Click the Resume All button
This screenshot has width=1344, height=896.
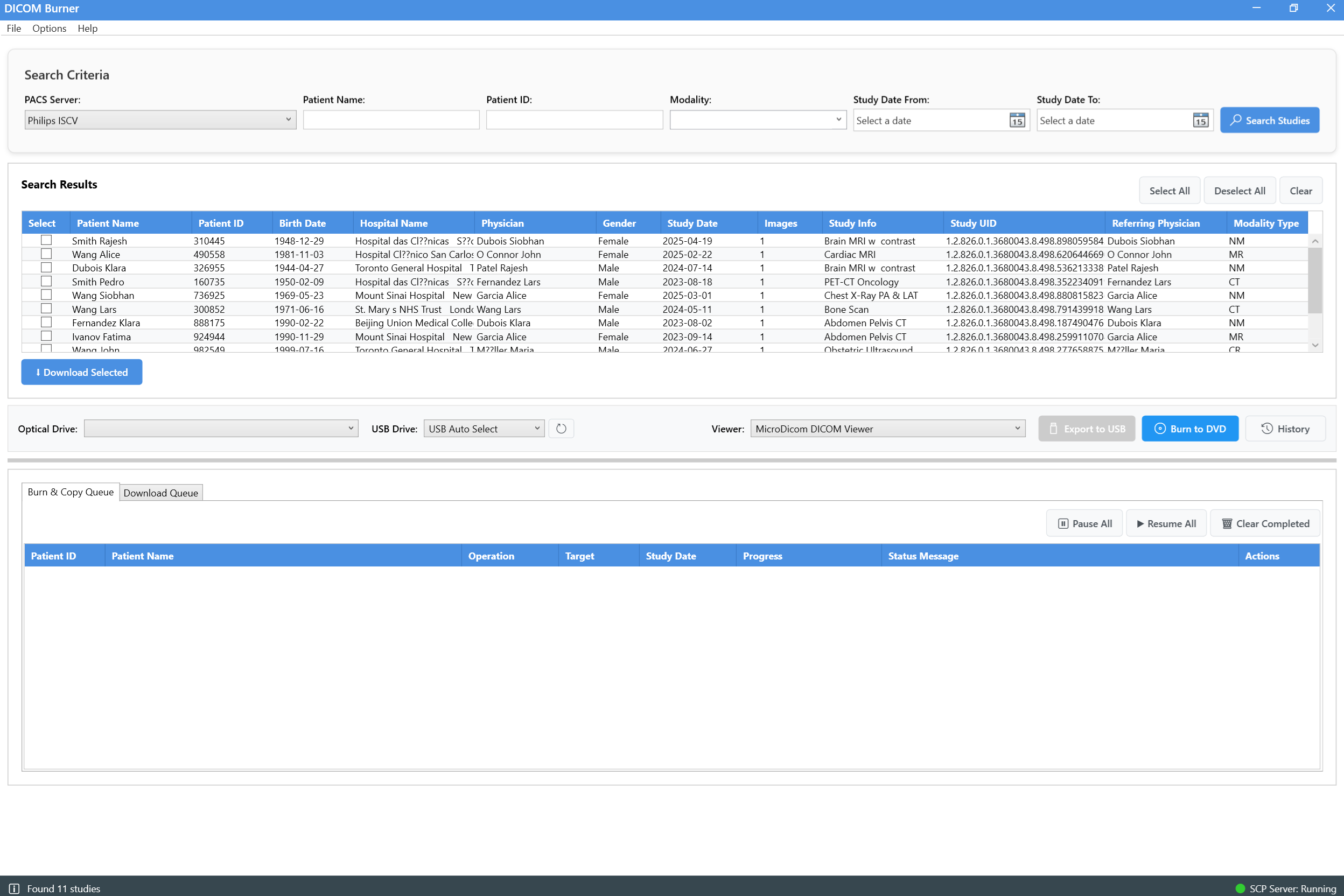coord(1166,523)
